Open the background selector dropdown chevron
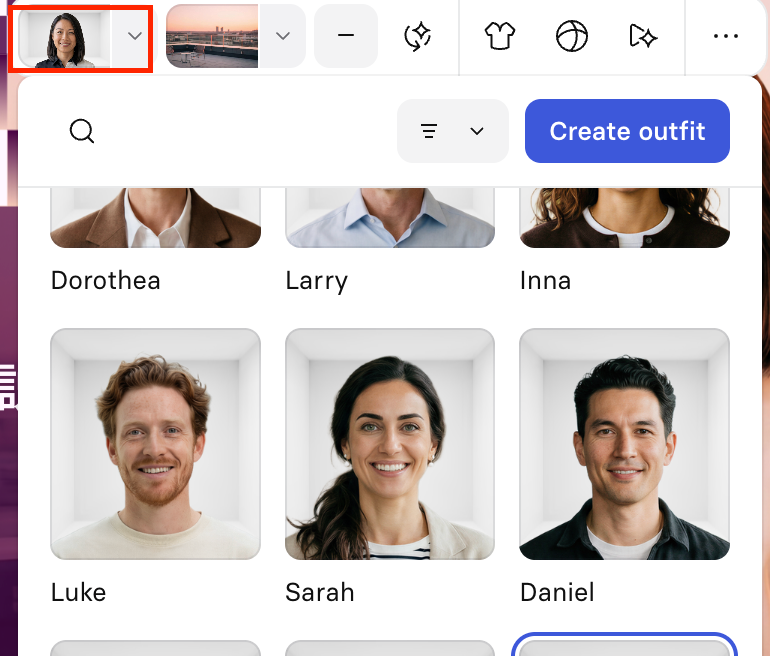Viewport: 770px width, 656px height. 283,36
